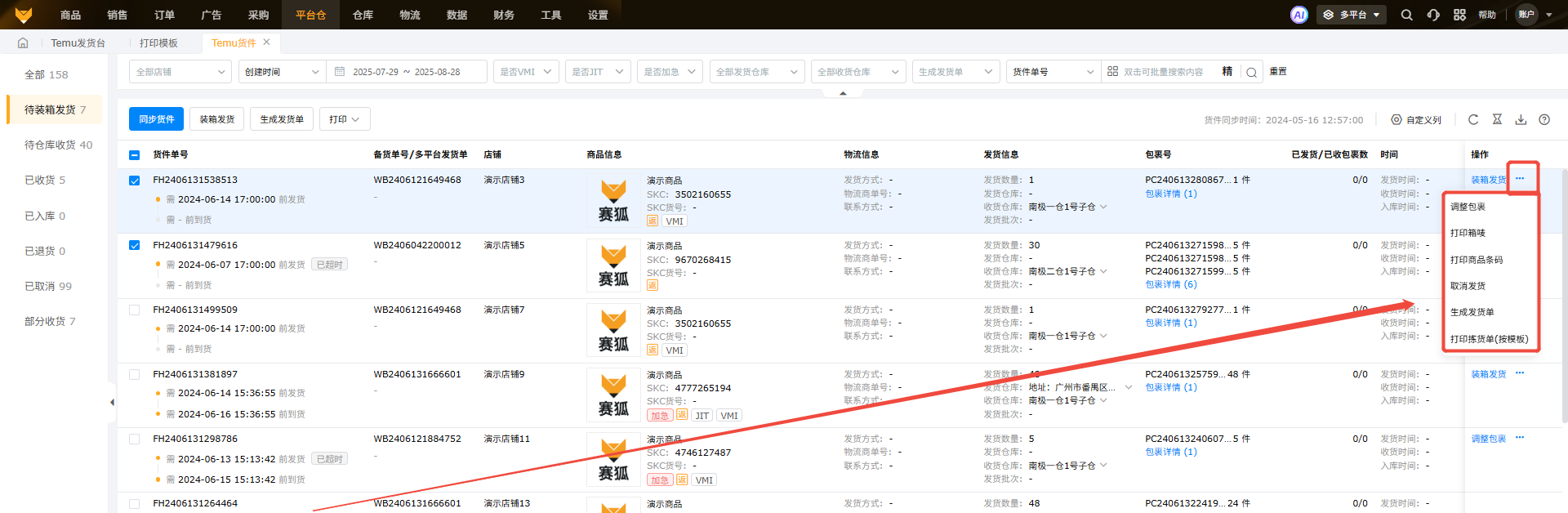The width and height of the screenshot is (1568, 513).
Task: Click the refresh list icon
Action: (1473, 119)
